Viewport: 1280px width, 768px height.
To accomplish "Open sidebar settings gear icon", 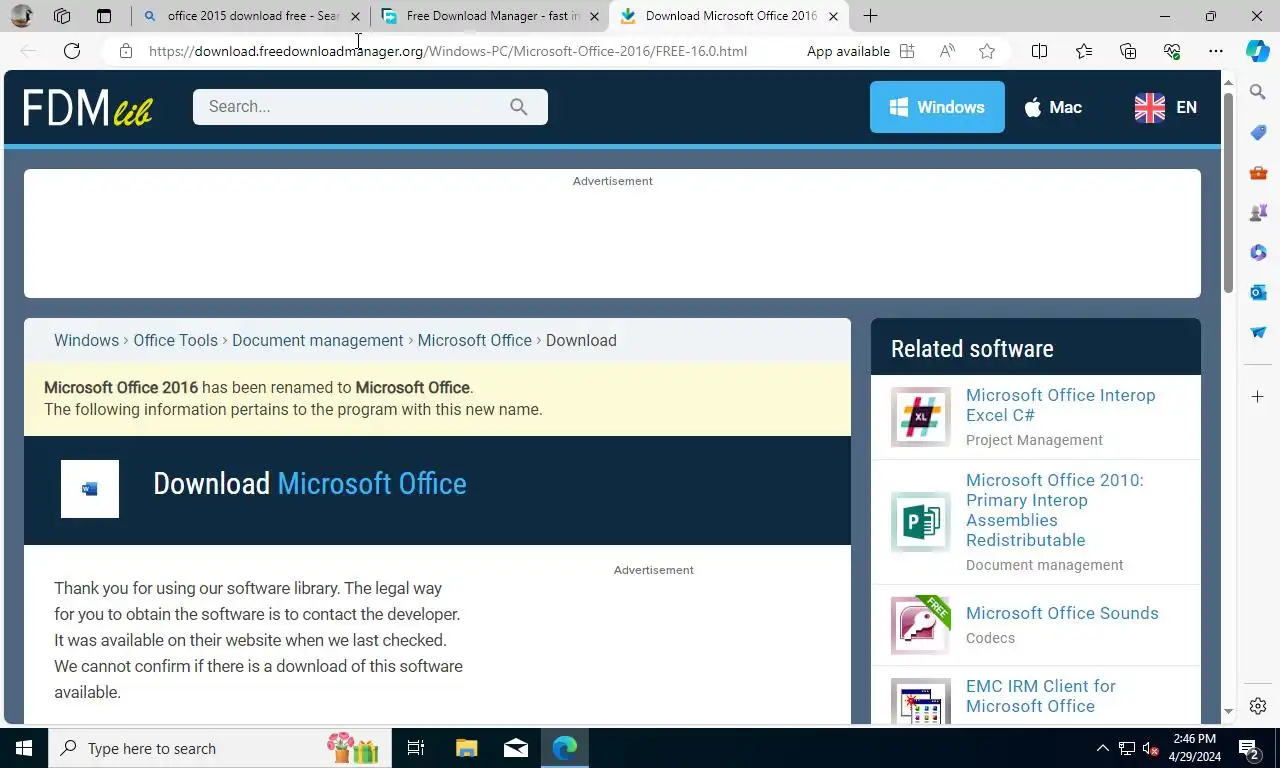I will click(x=1258, y=706).
